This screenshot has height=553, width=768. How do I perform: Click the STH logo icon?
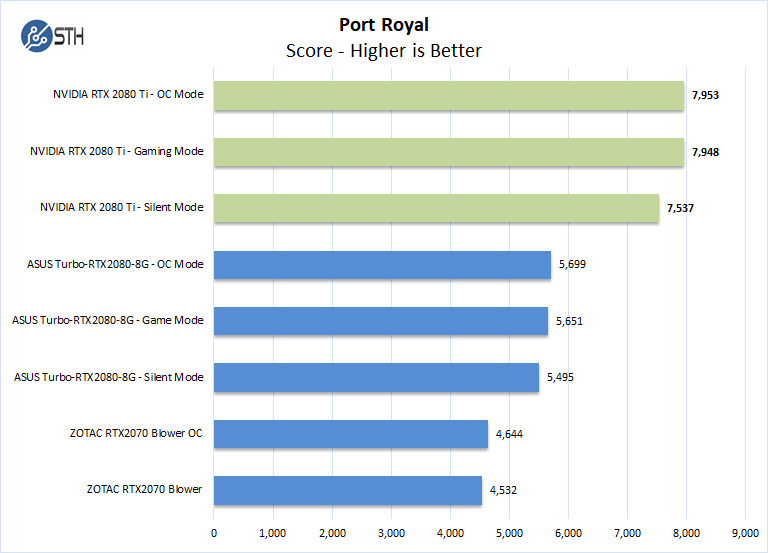(x=52, y=36)
